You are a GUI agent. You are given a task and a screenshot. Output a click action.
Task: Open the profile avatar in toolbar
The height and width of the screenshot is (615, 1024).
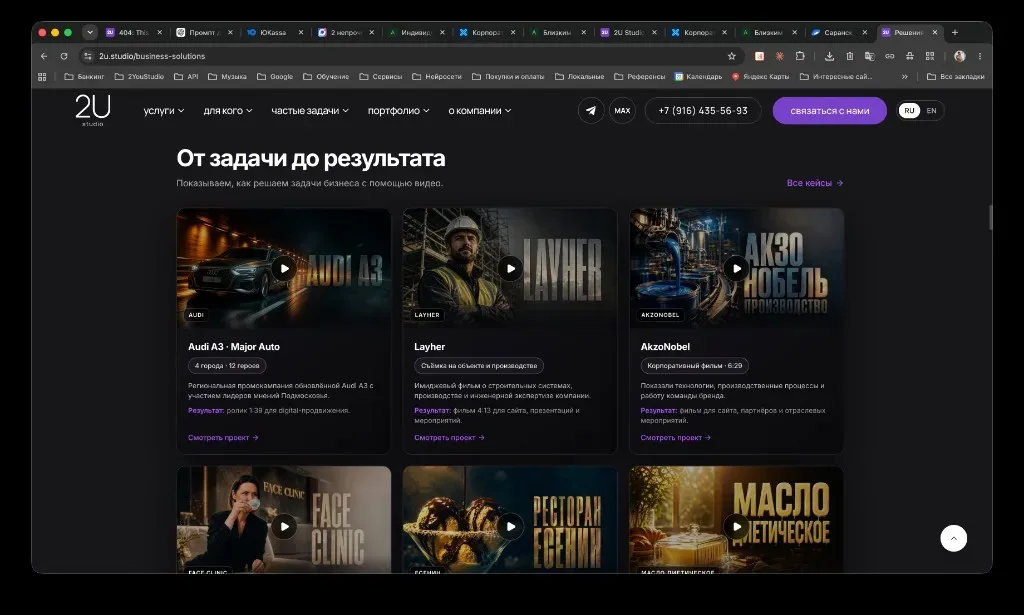[959, 56]
